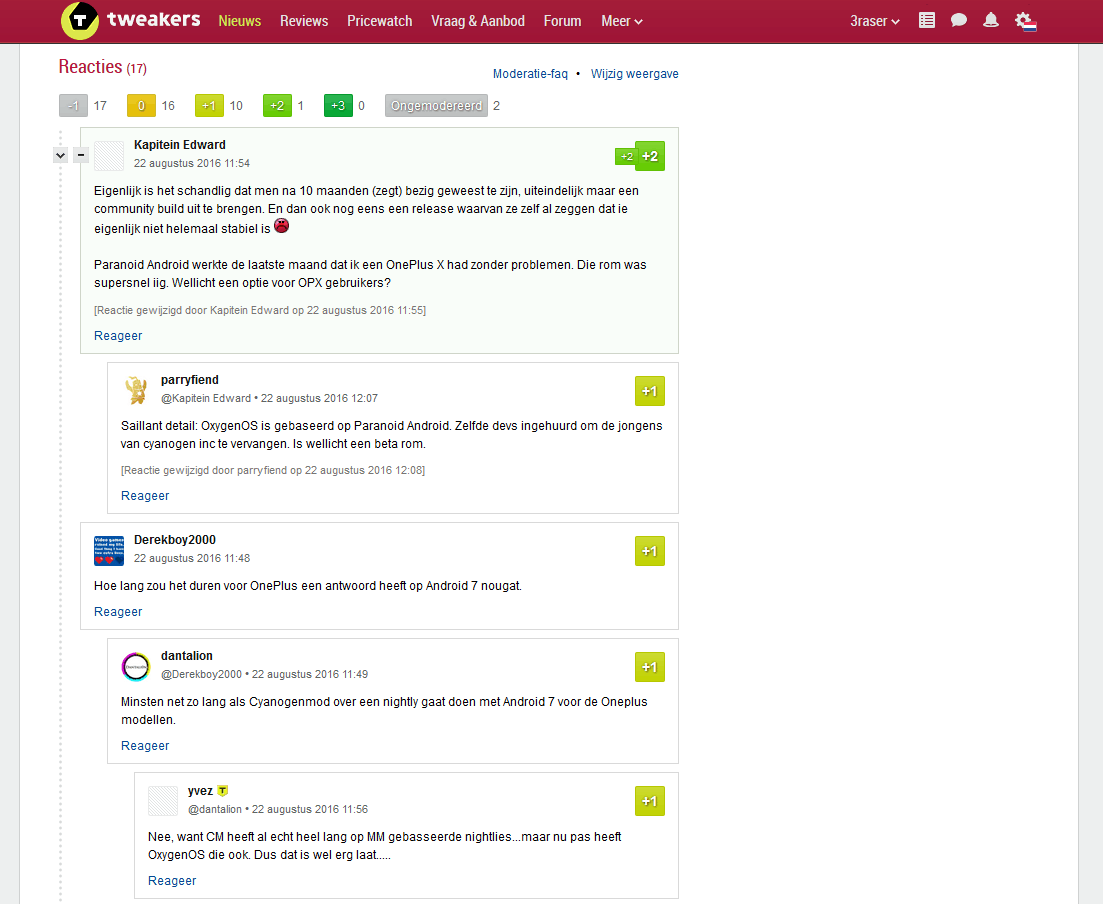Click the Reacties (17) heading
The height and width of the screenshot is (904, 1103).
103,67
